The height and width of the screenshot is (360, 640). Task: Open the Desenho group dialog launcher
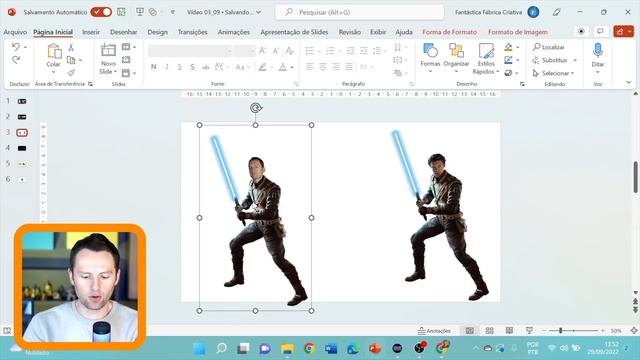point(522,84)
